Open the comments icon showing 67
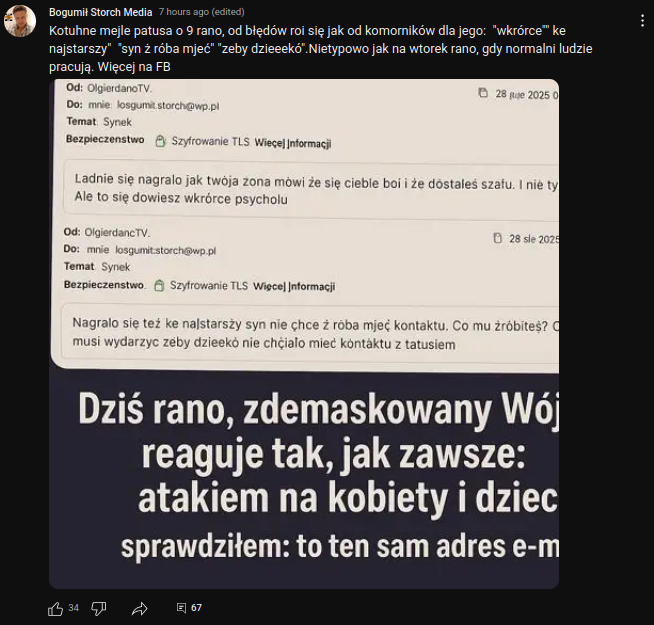 (x=181, y=608)
